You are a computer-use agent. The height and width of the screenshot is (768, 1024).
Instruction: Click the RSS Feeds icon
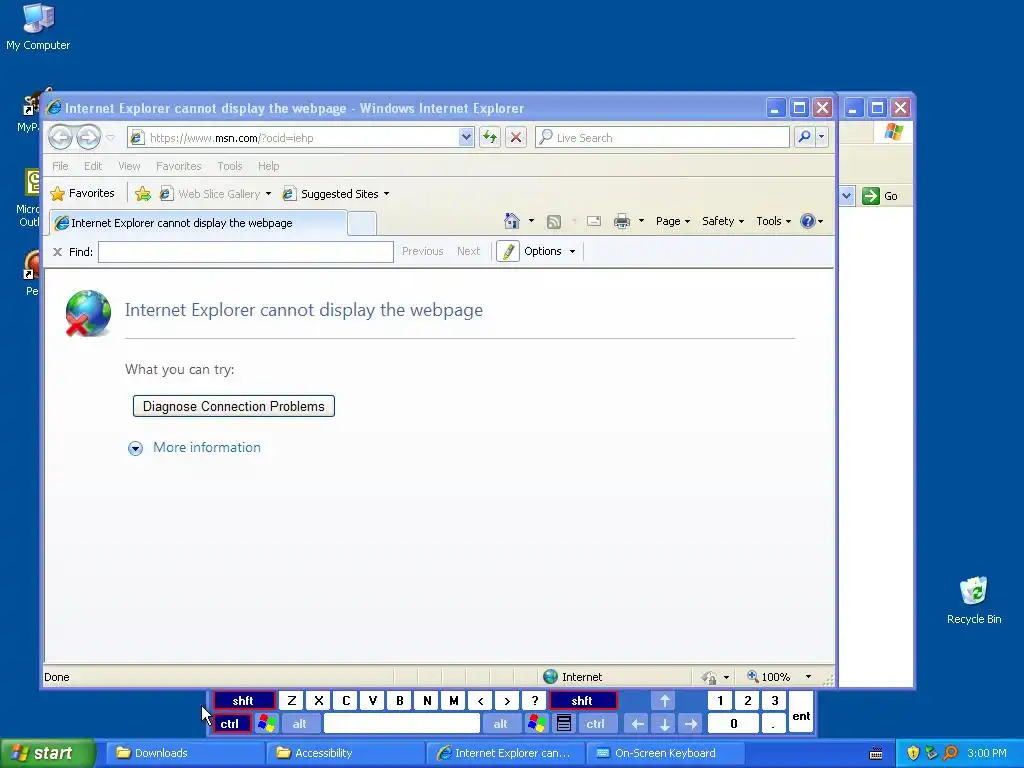pyautogui.click(x=554, y=221)
